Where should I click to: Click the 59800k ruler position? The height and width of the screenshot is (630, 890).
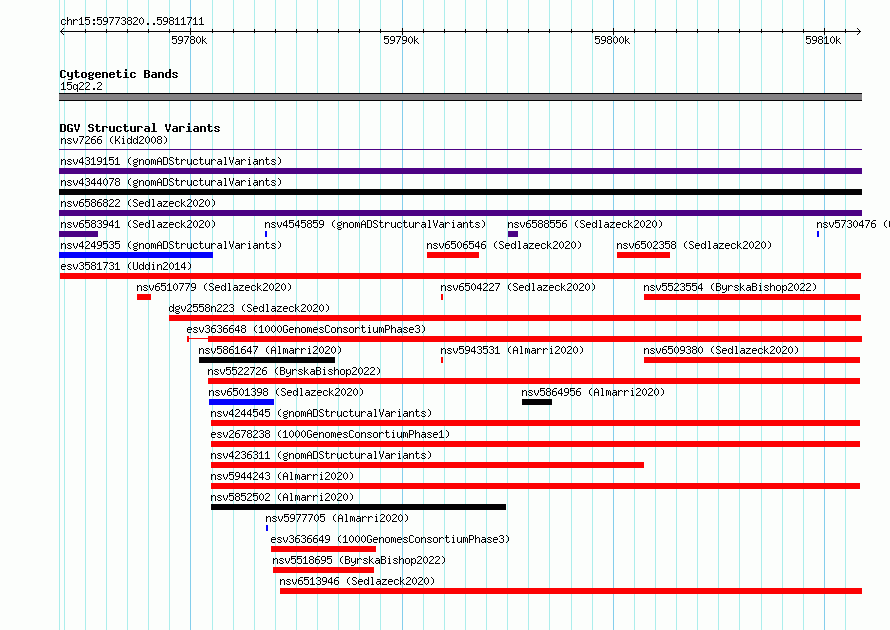click(x=612, y=40)
